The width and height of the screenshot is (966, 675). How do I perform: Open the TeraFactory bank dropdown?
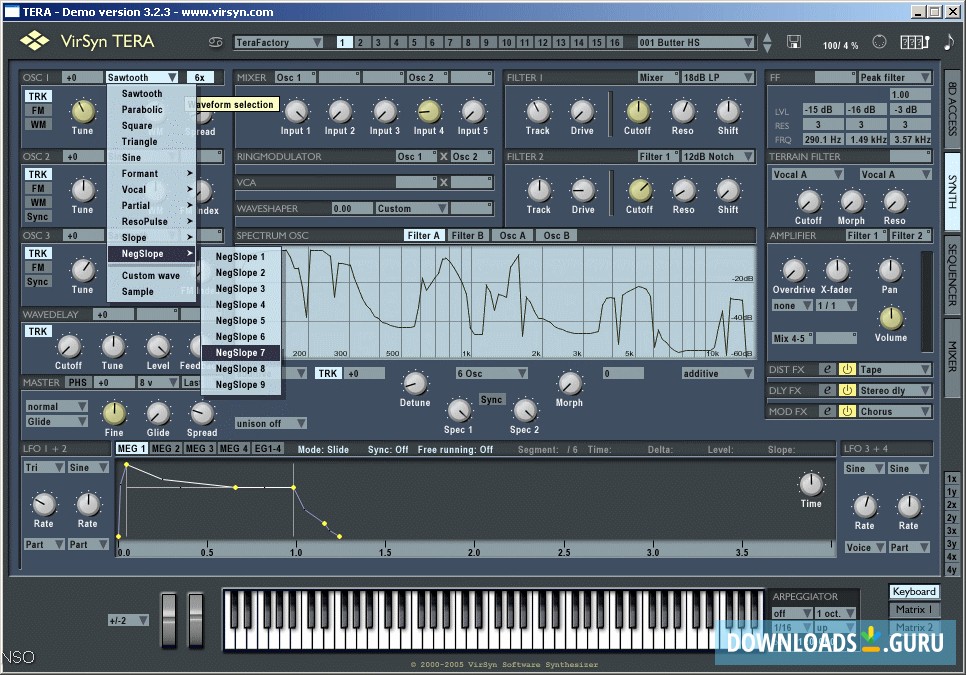(x=278, y=43)
